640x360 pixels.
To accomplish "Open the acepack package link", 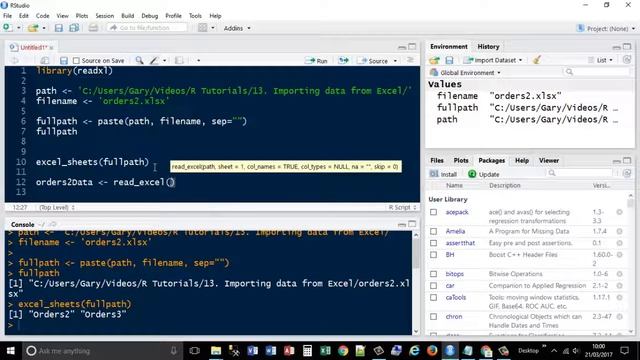I will (x=457, y=212).
